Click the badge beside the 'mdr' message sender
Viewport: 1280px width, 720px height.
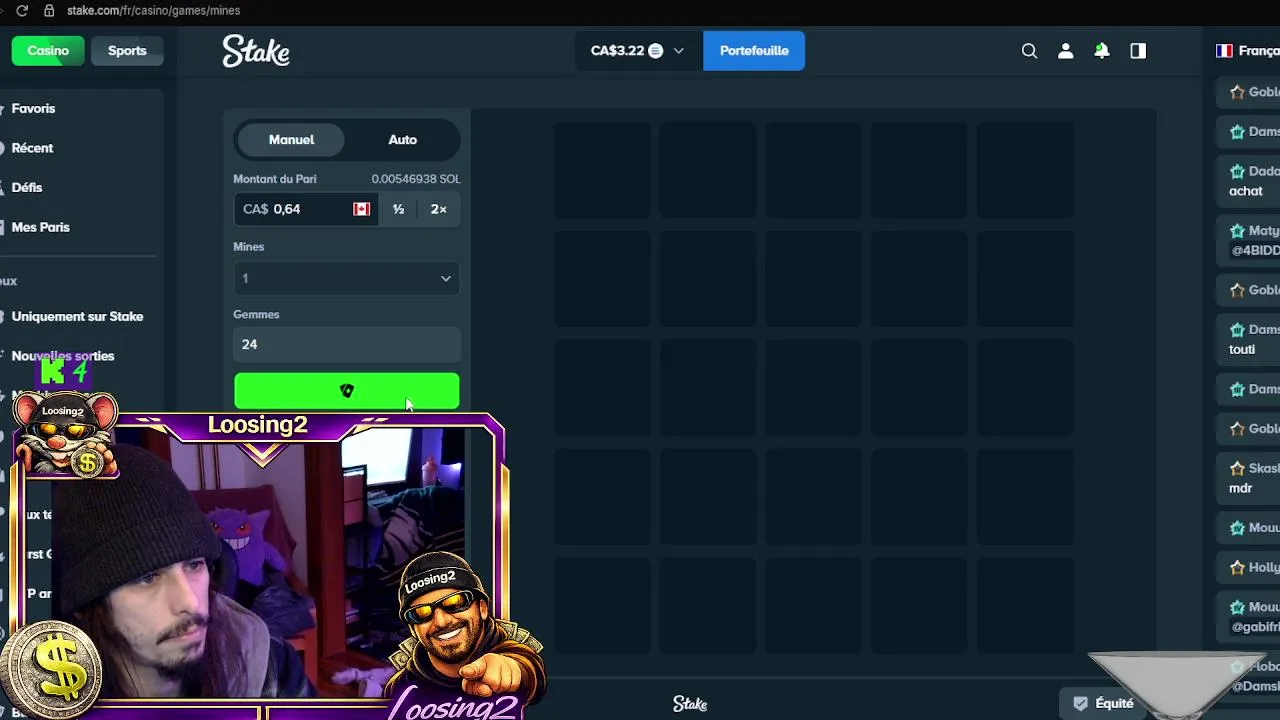click(1237, 469)
